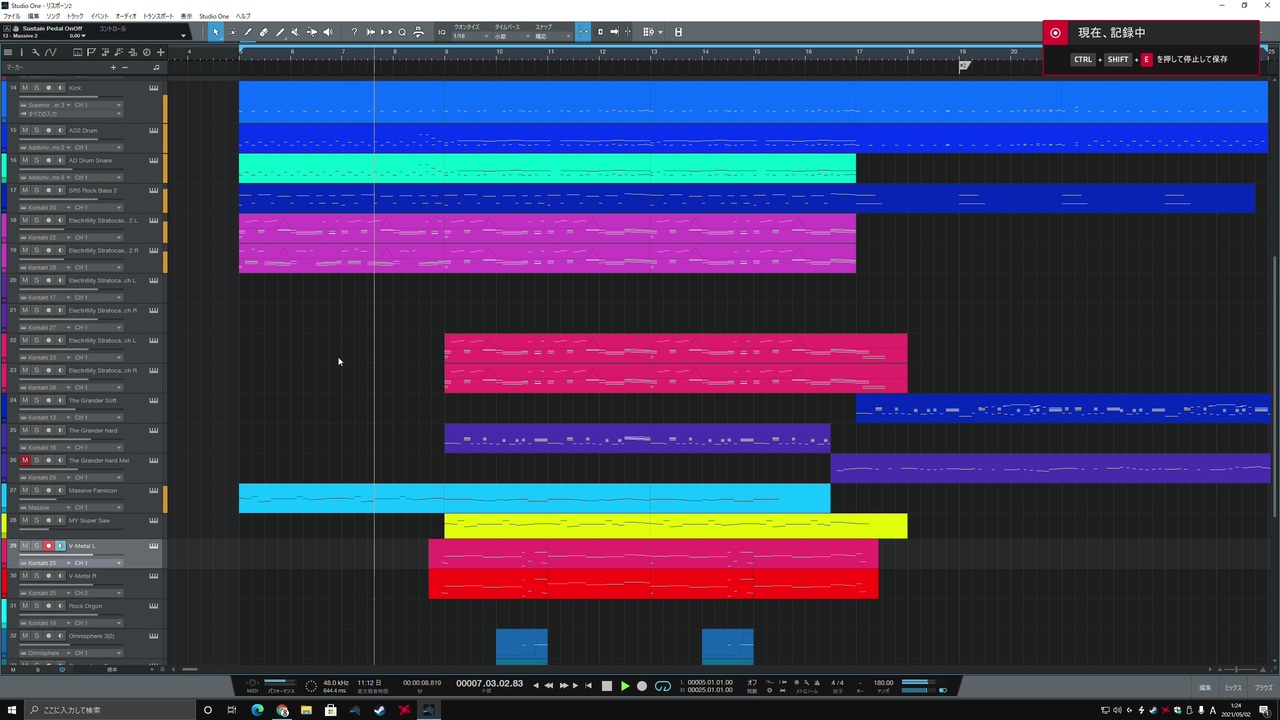Solo the Massive Famicon track
The image size is (1280, 720).
click(37, 490)
